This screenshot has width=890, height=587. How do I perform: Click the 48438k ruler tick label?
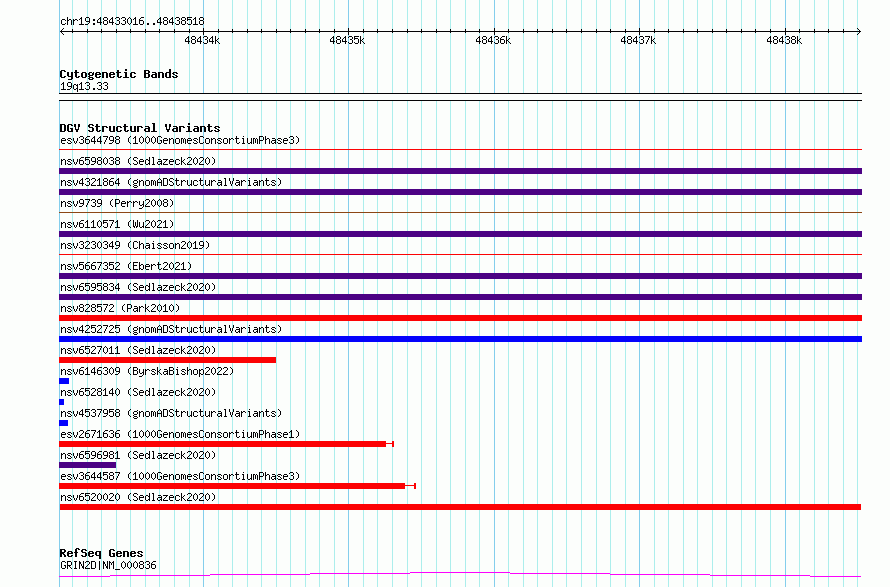[784, 40]
